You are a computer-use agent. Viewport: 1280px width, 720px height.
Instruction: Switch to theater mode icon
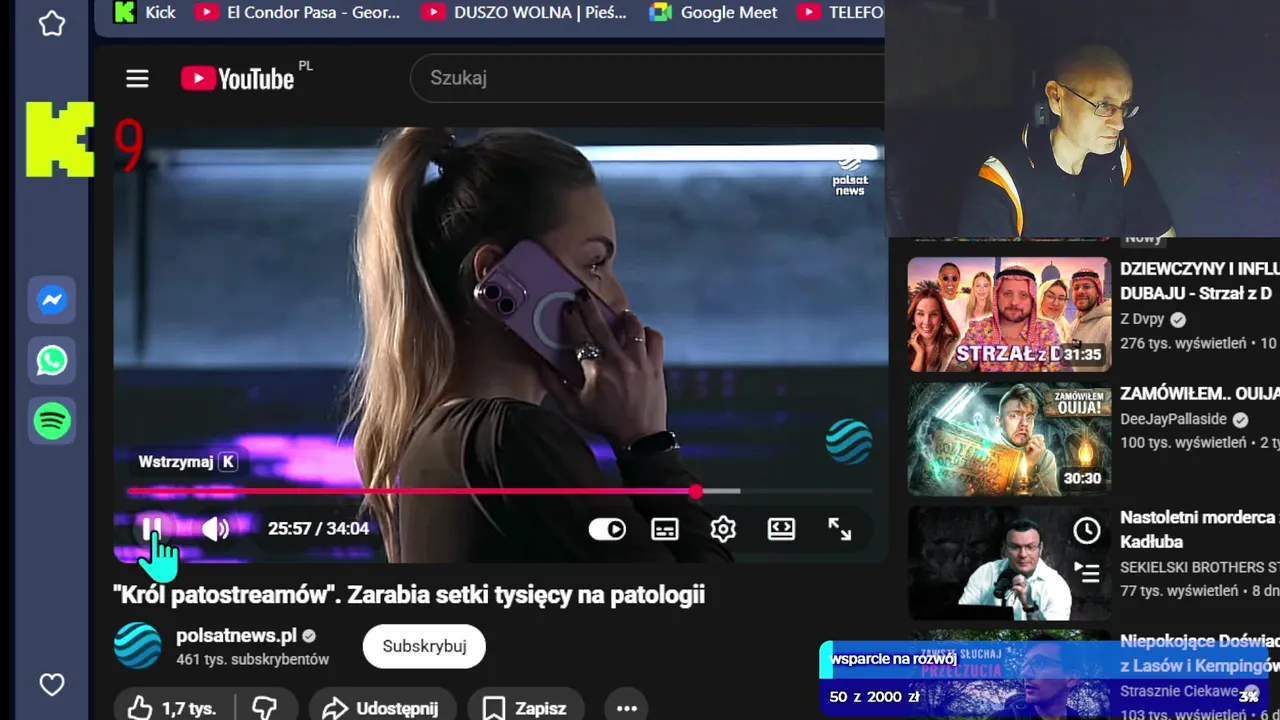tap(781, 529)
